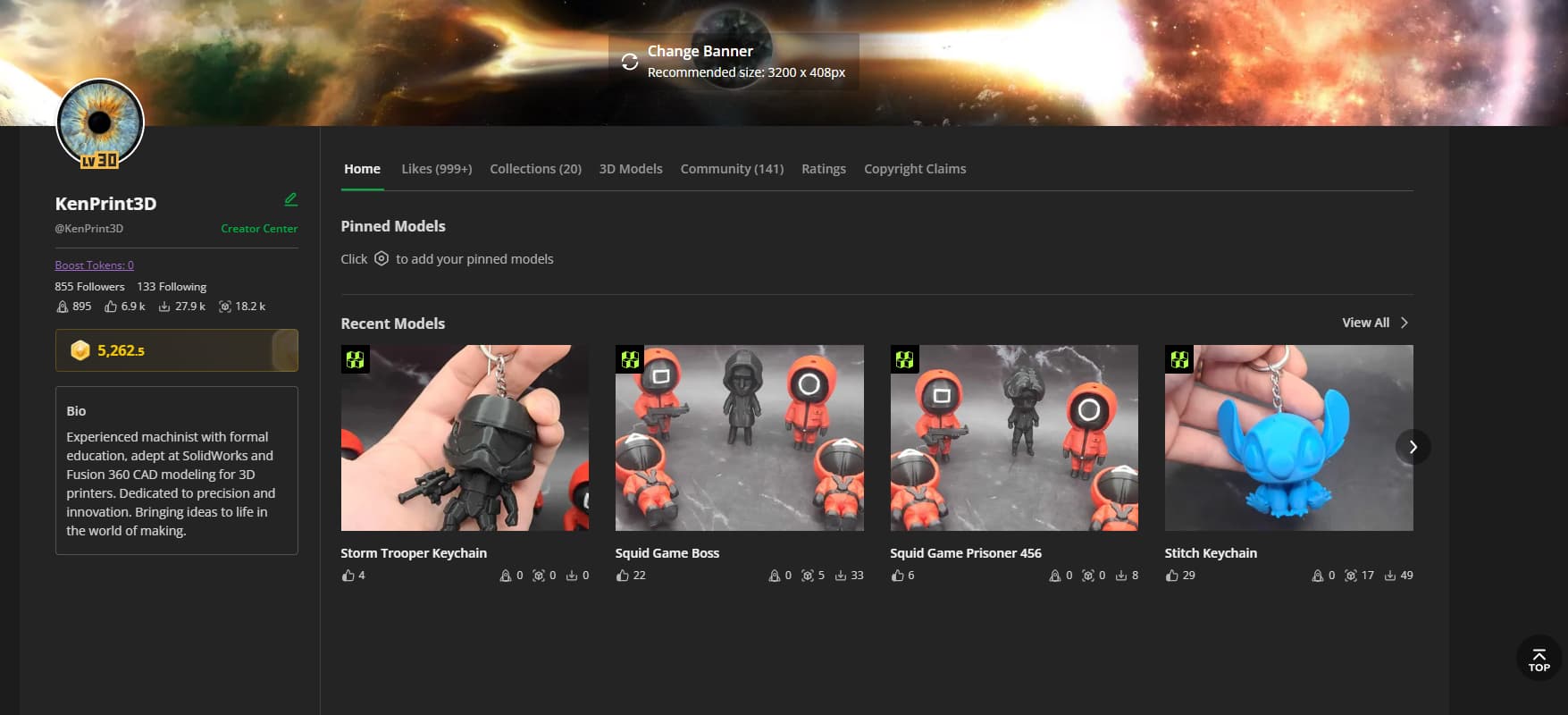Open the Ratings tab
1568x715 pixels.
[x=824, y=169]
